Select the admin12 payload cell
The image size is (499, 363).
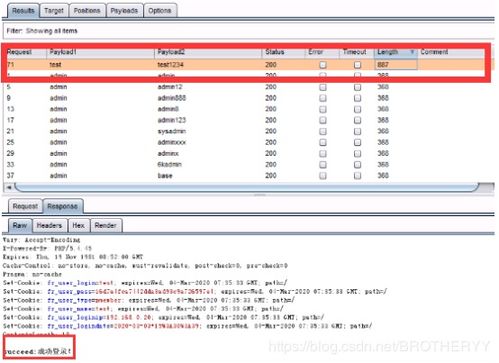170,87
